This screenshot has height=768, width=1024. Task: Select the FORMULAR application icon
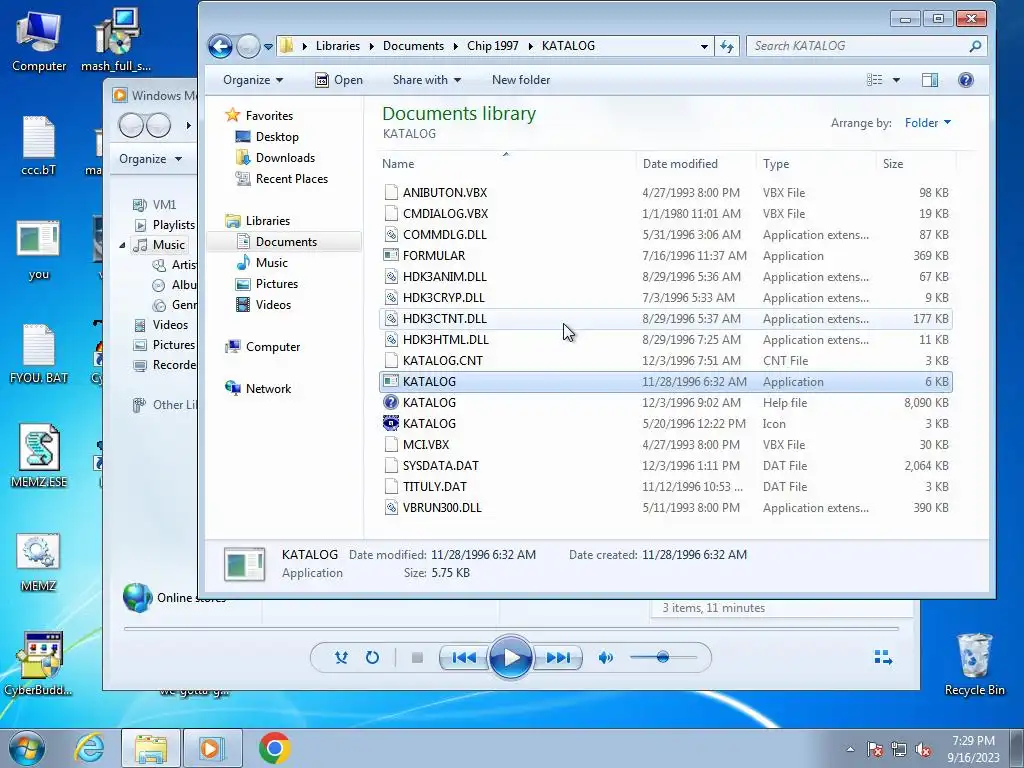click(391, 256)
